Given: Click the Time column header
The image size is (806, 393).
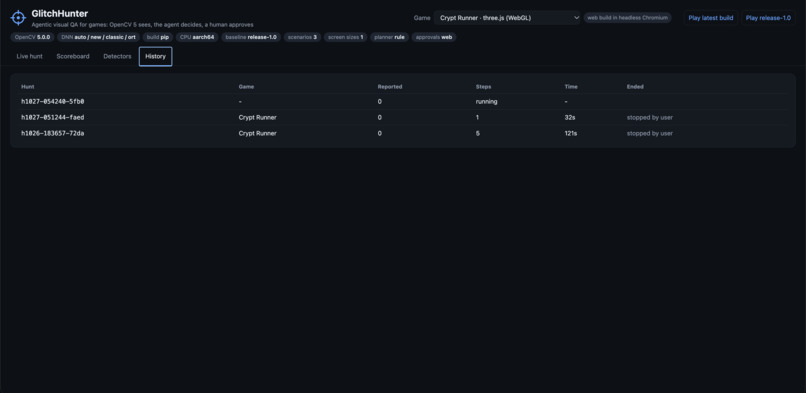Looking at the screenshot, I should pyautogui.click(x=571, y=87).
